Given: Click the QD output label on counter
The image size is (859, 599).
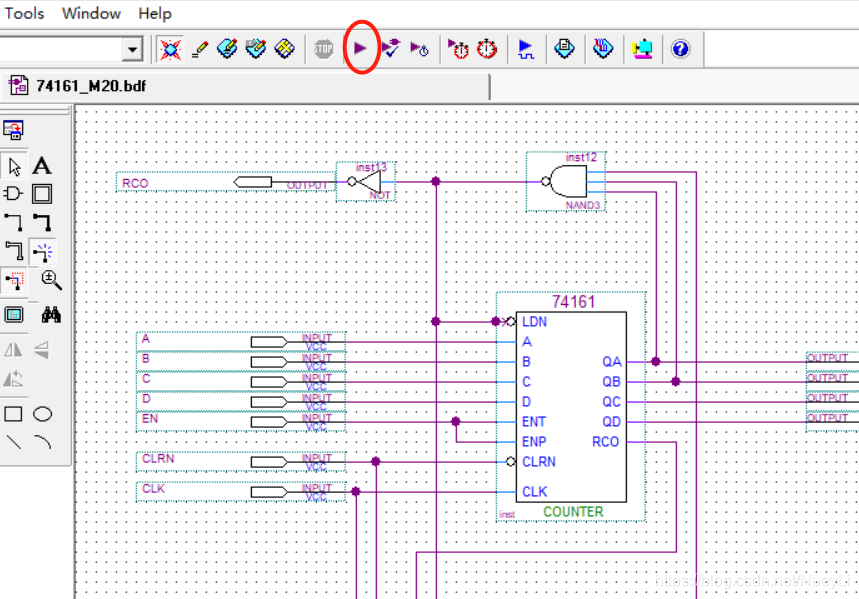Looking at the screenshot, I should tap(611, 422).
